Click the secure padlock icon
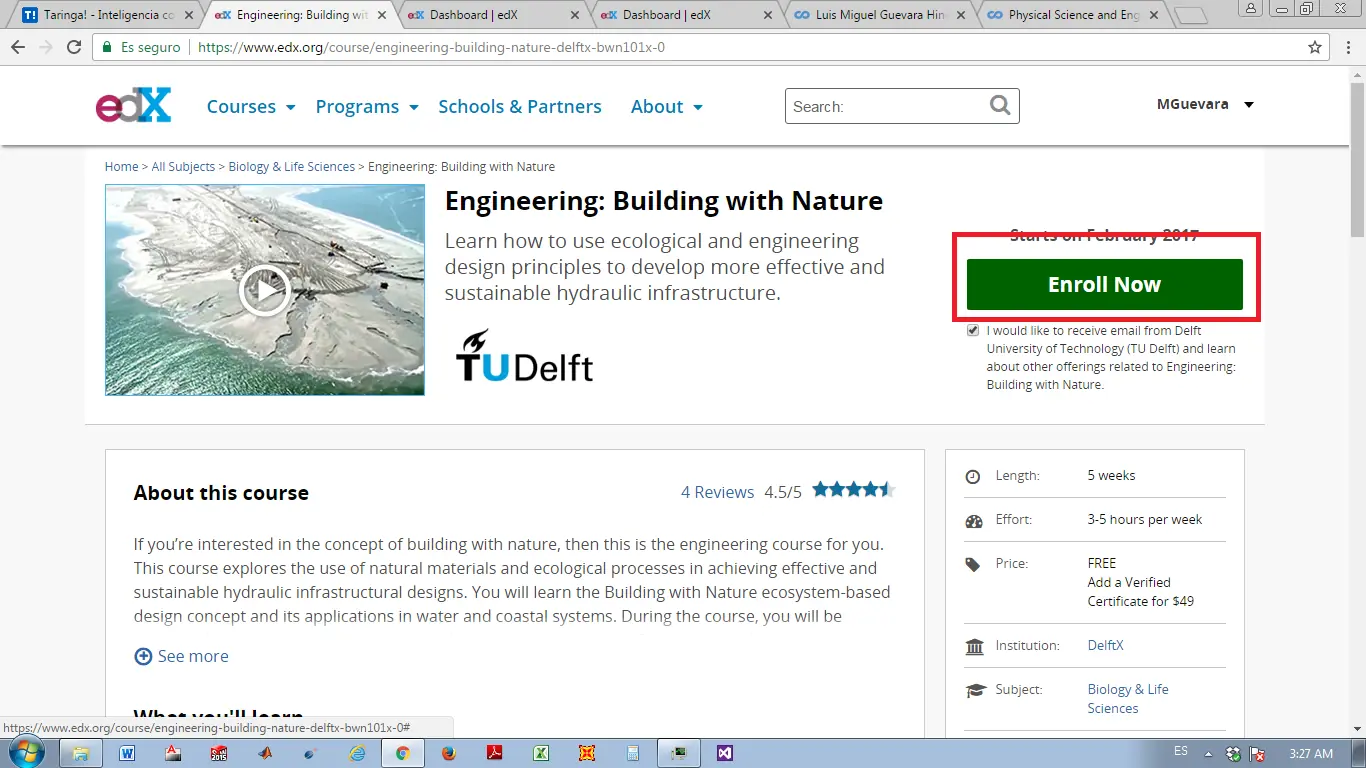1366x768 pixels. point(108,47)
